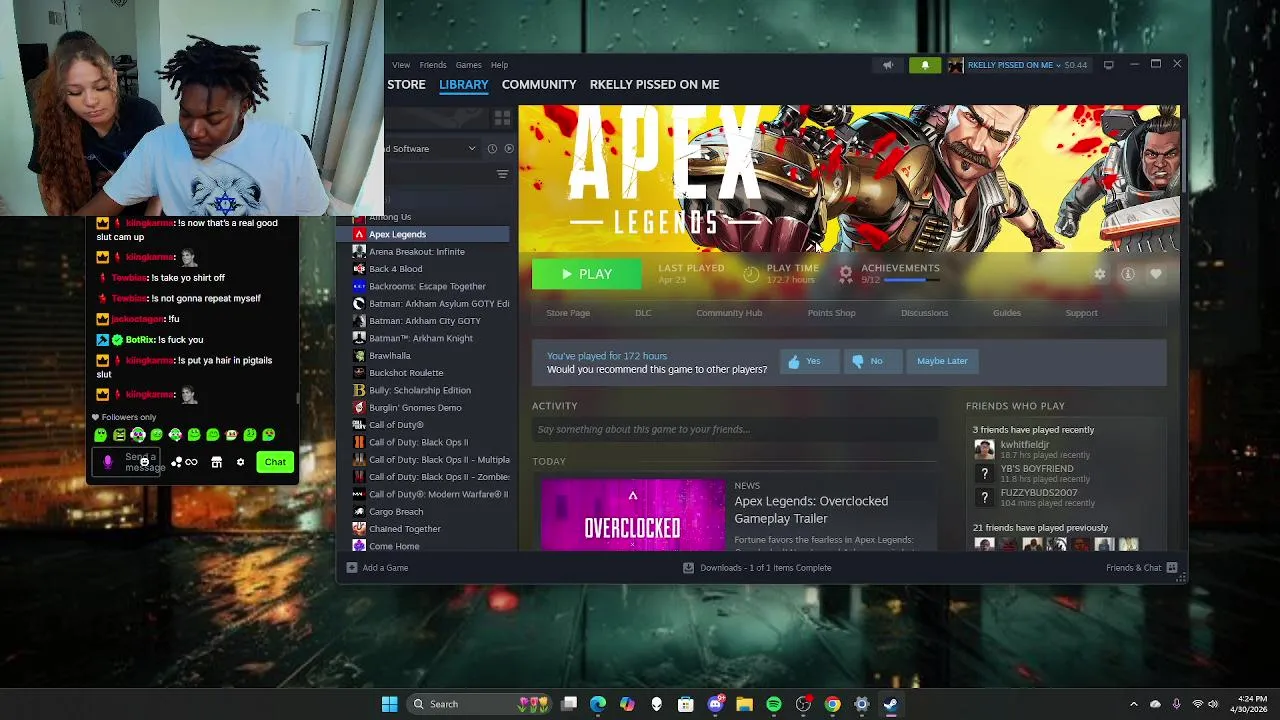Select Batman: Arkham City GOTY
The height and width of the screenshot is (720, 1280).
point(431,321)
